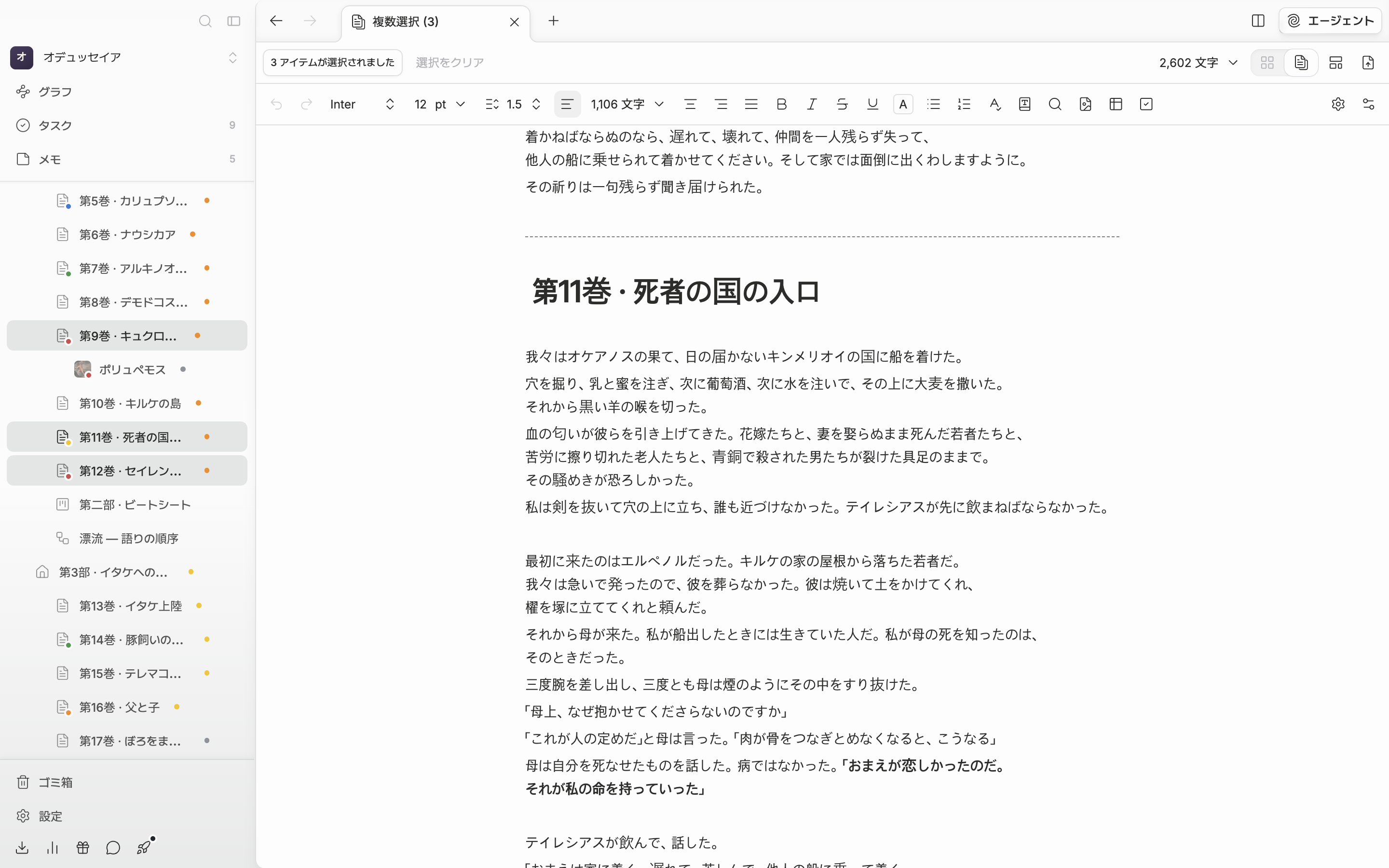
Task: Open editor display options sliders
Action: coord(1368,104)
